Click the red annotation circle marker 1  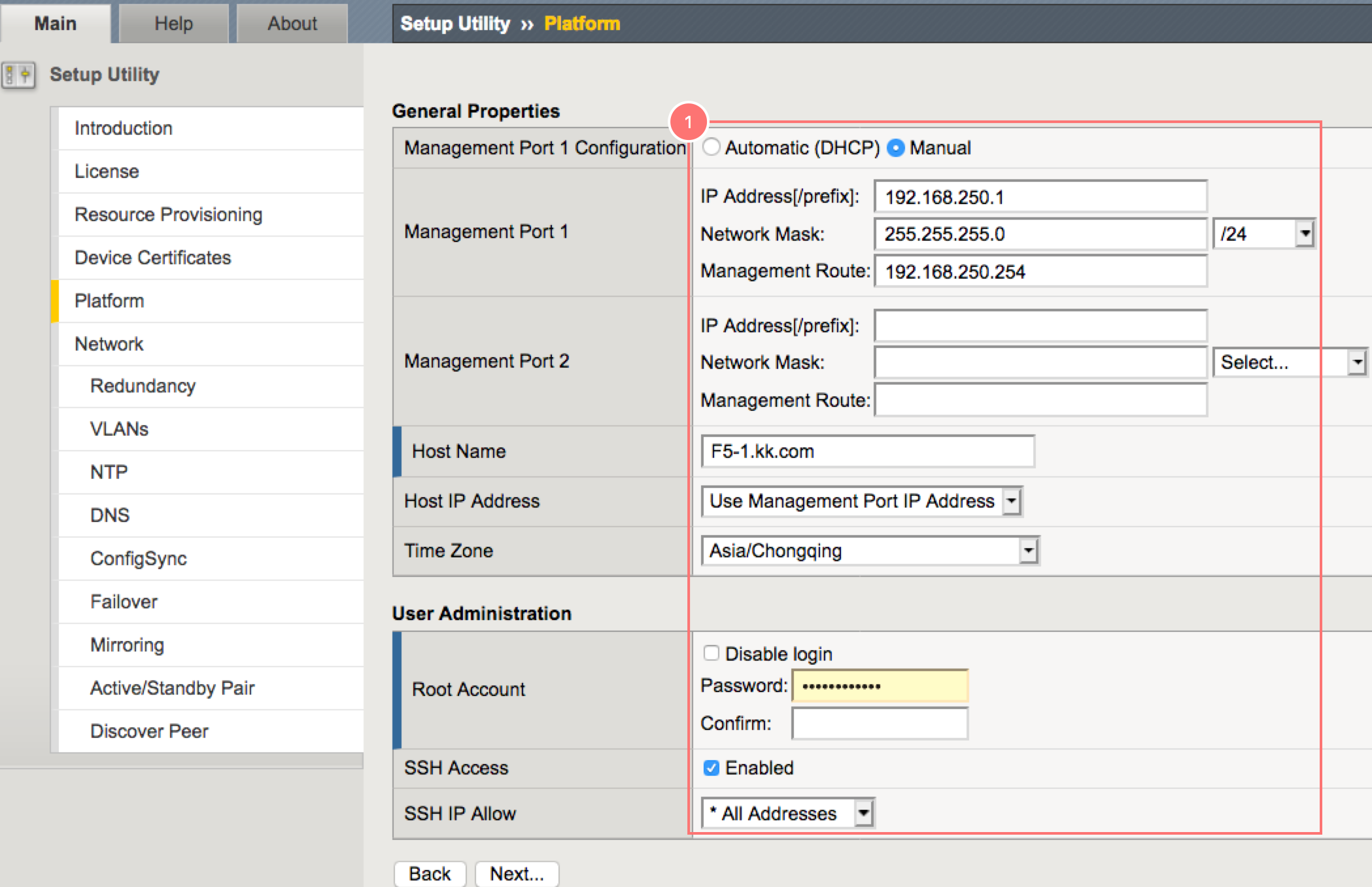(x=687, y=122)
